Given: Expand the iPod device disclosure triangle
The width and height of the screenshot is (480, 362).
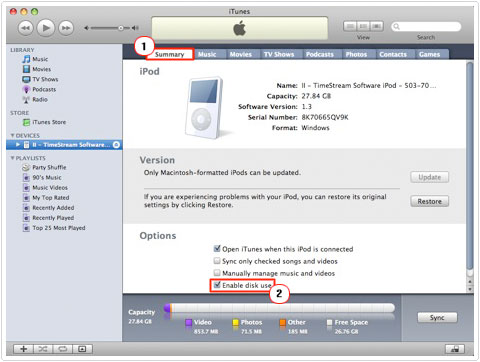Looking at the screenshot, I should pos(18,145).
